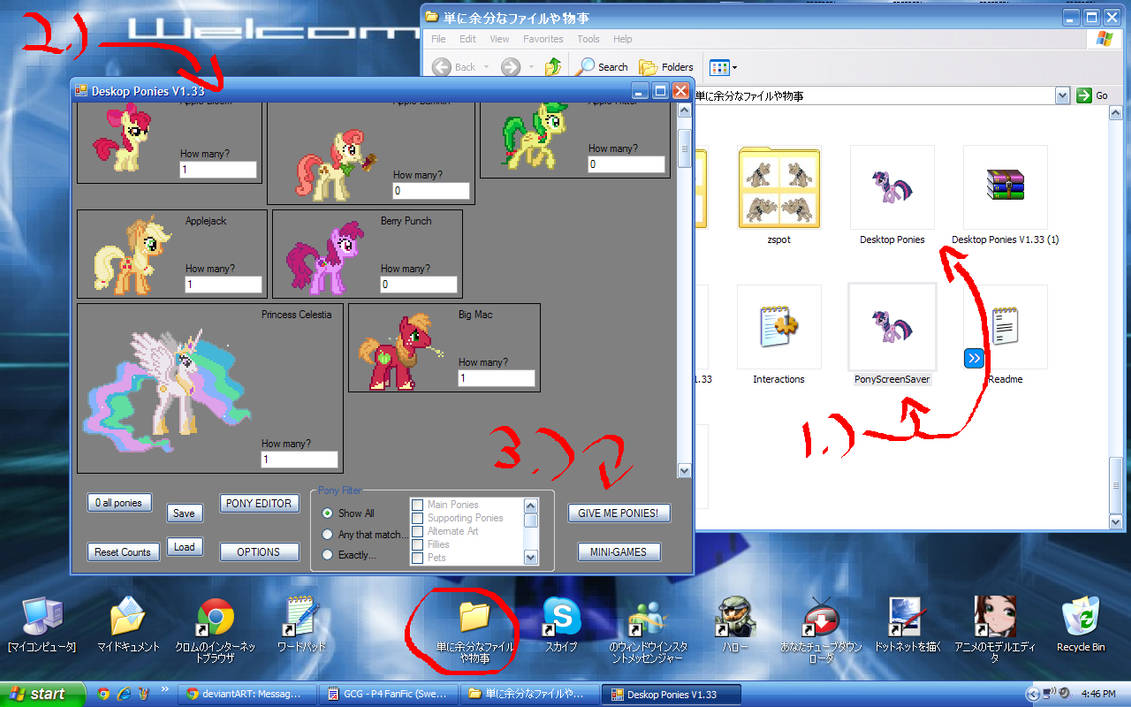Image resolution: width=1131 pixels, height=707 pixels.
Task: Click the Save button
Action: click(x=184, y=513)
